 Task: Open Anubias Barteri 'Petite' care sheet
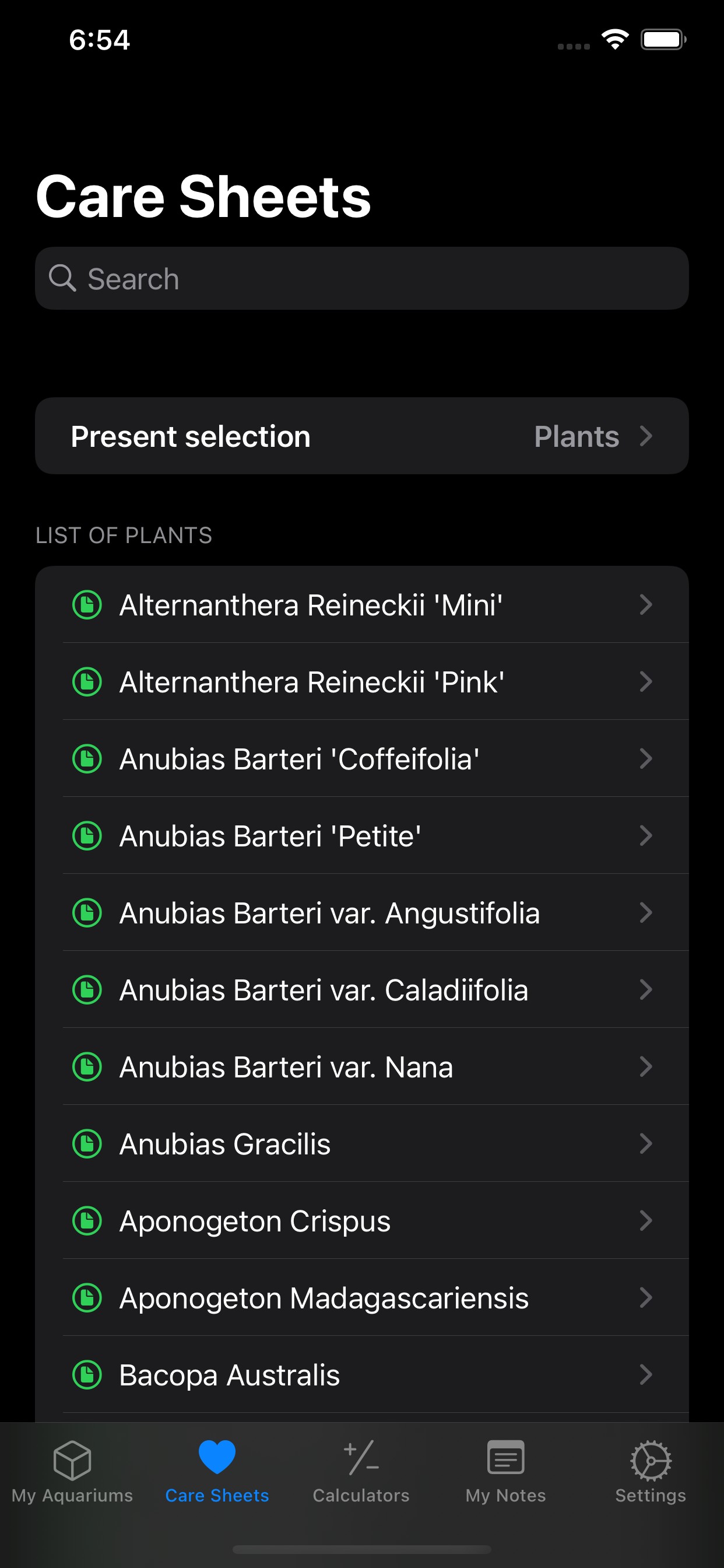pos(270,836)
